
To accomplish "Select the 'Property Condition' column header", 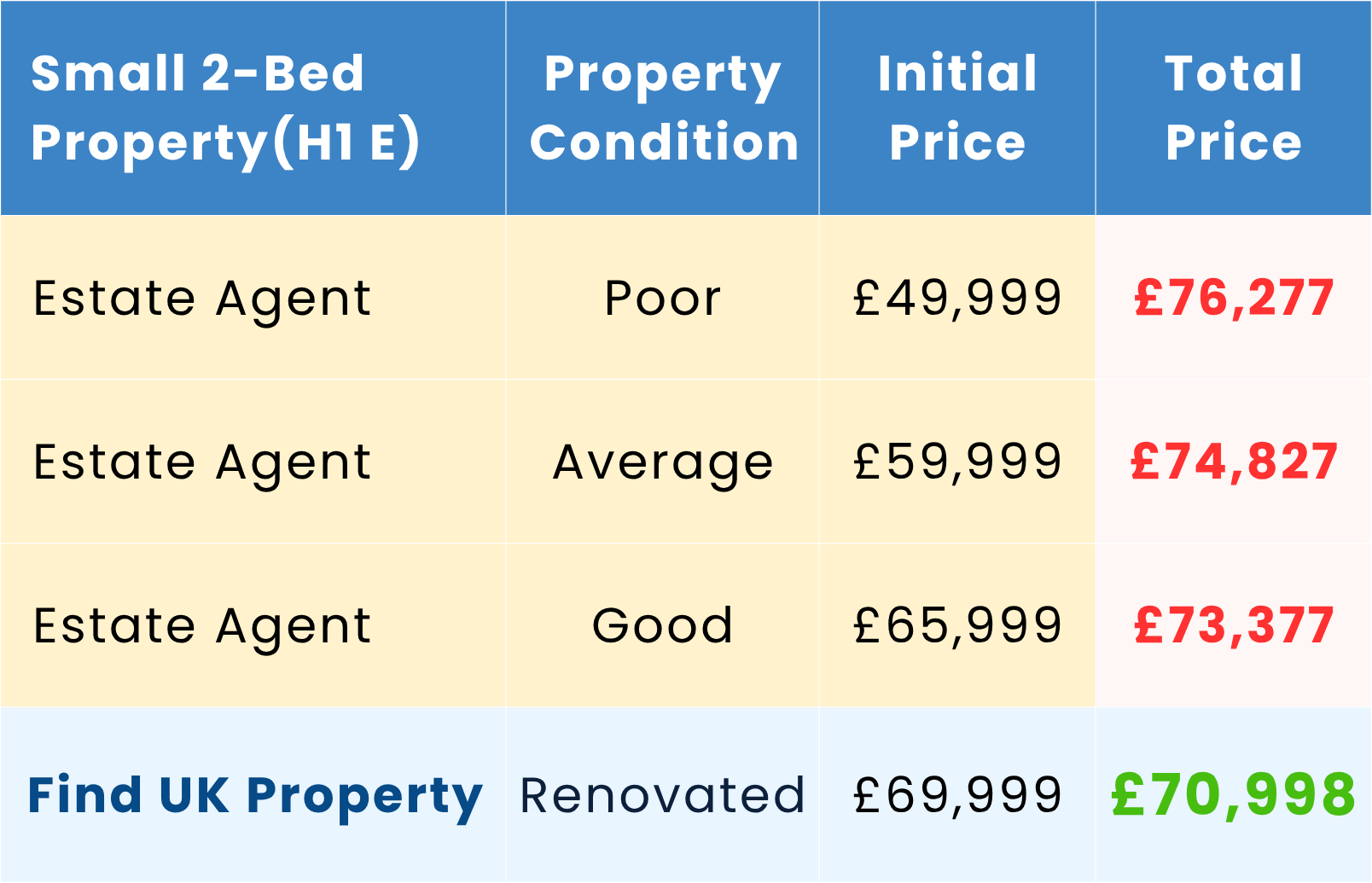I will pyautogui.click(x=663, y=107).
